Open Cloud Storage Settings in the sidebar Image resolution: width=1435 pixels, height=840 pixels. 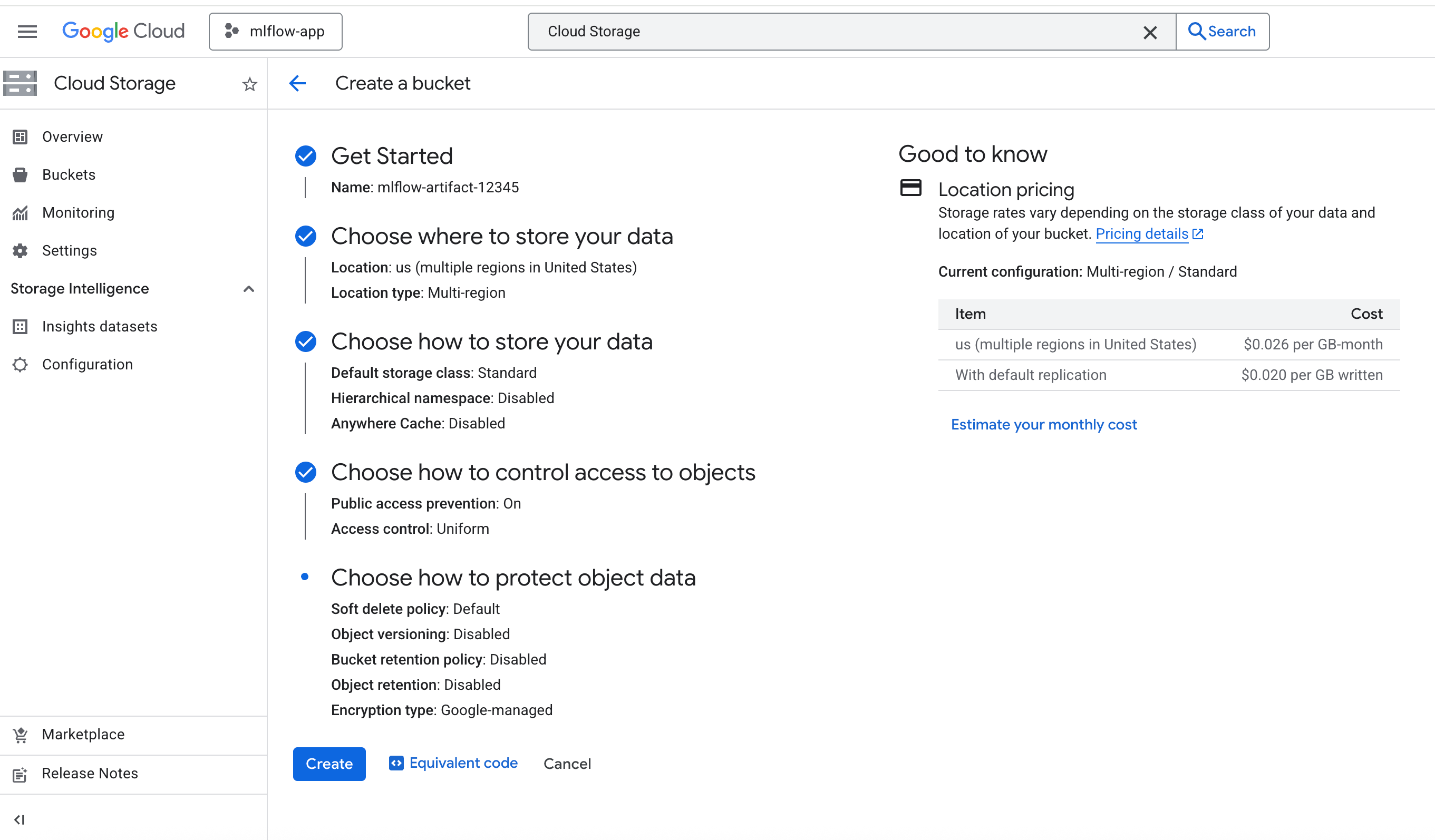click(69, 250)
